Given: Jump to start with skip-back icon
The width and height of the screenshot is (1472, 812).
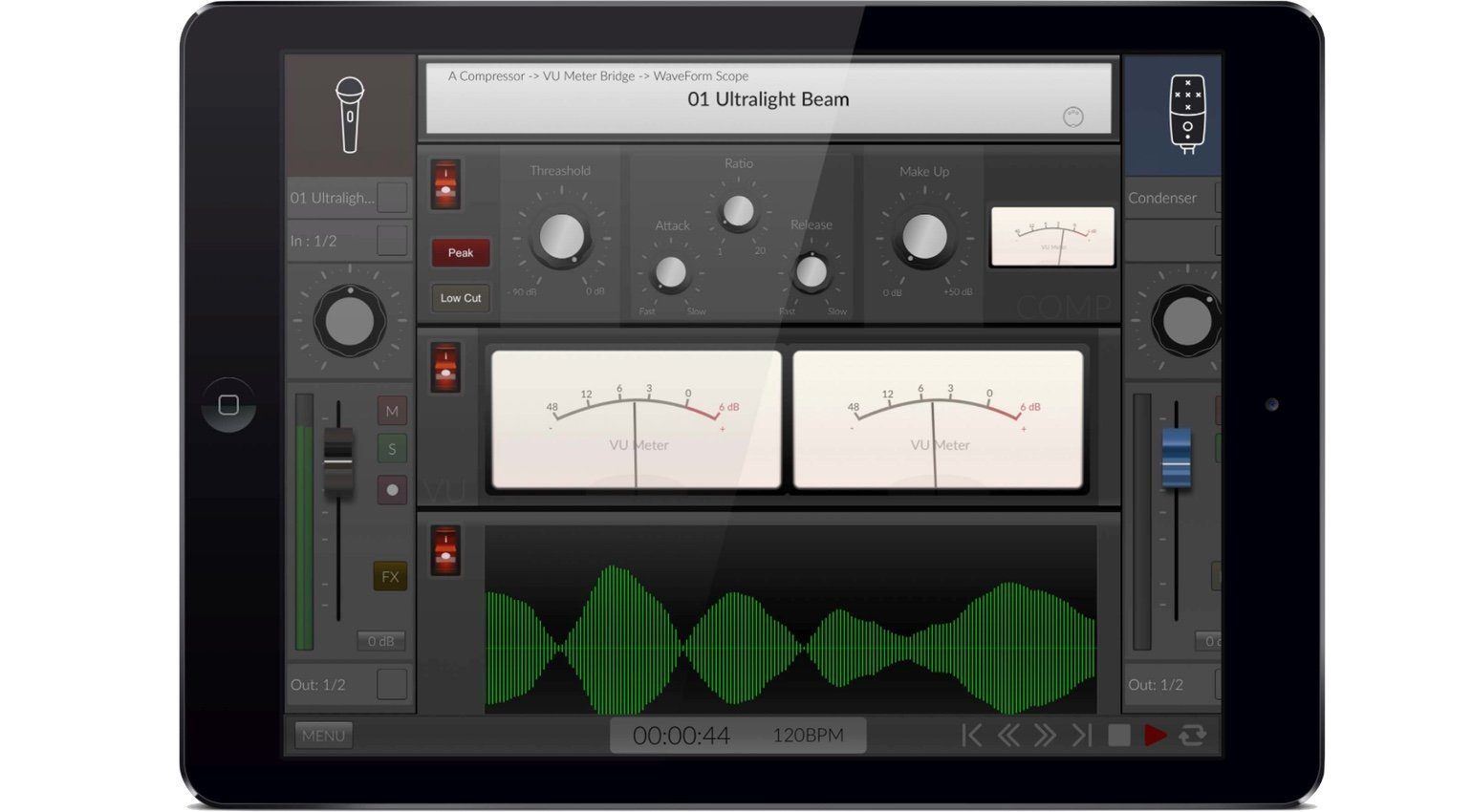Looking at the screenshot, I should [971, 735].
